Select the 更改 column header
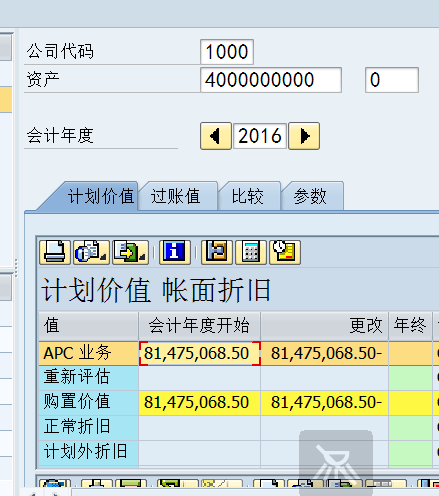Image resolution: width=439 pixels, height=496 pixels. tap(324, 326)
